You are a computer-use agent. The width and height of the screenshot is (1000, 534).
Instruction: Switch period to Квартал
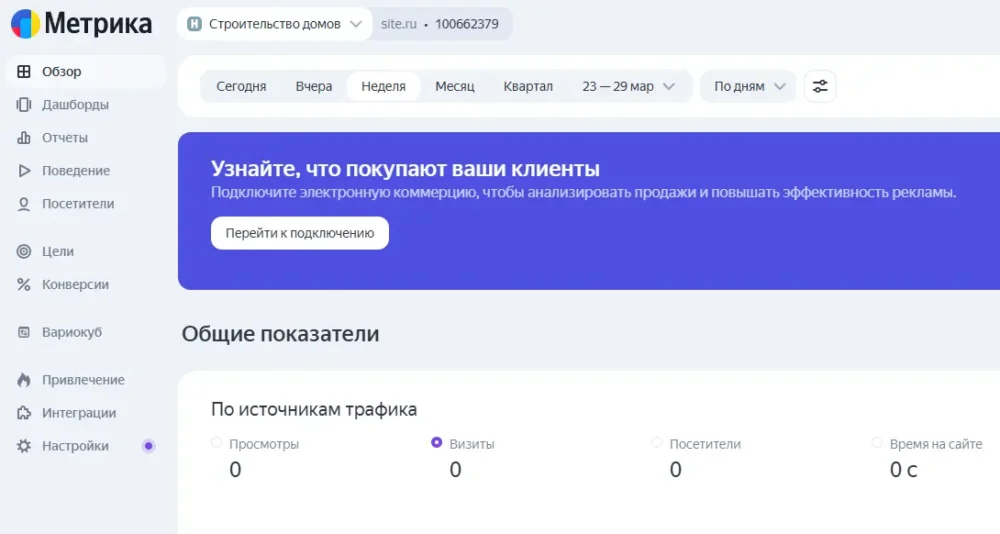(x=528, y=86)
